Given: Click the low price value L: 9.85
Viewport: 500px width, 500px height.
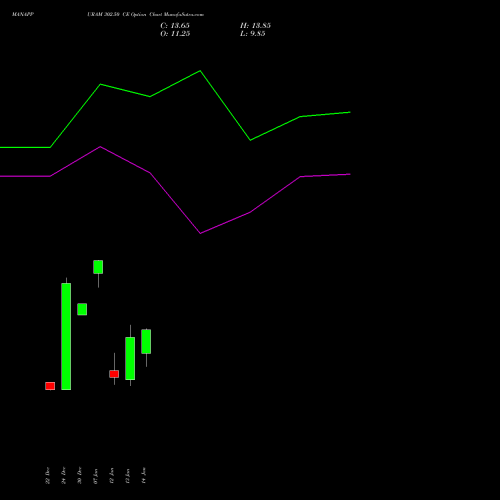Looking at the screenshot, I should tap(253, 34).
